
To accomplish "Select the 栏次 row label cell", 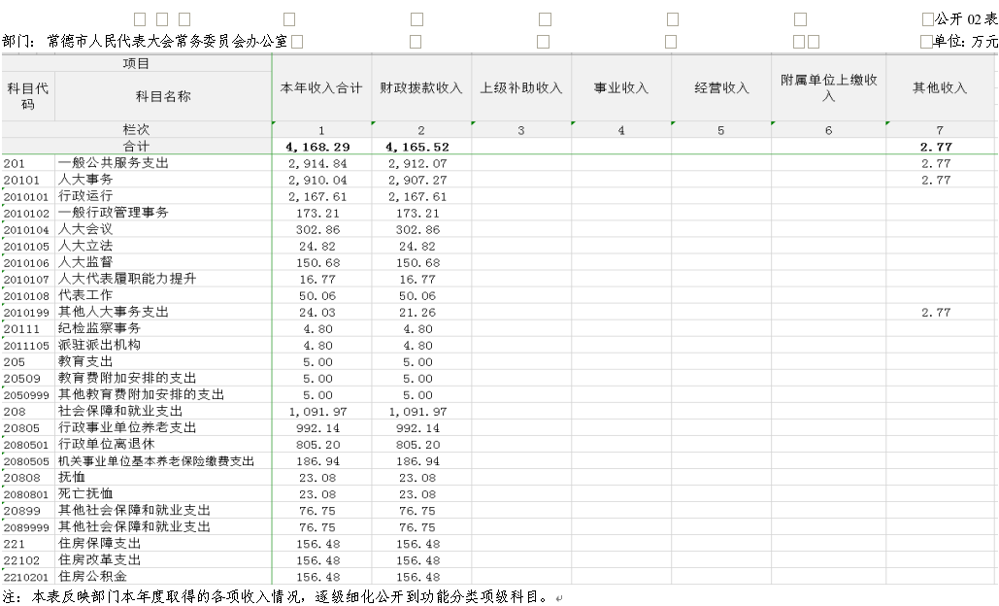I will click(136, 130).
